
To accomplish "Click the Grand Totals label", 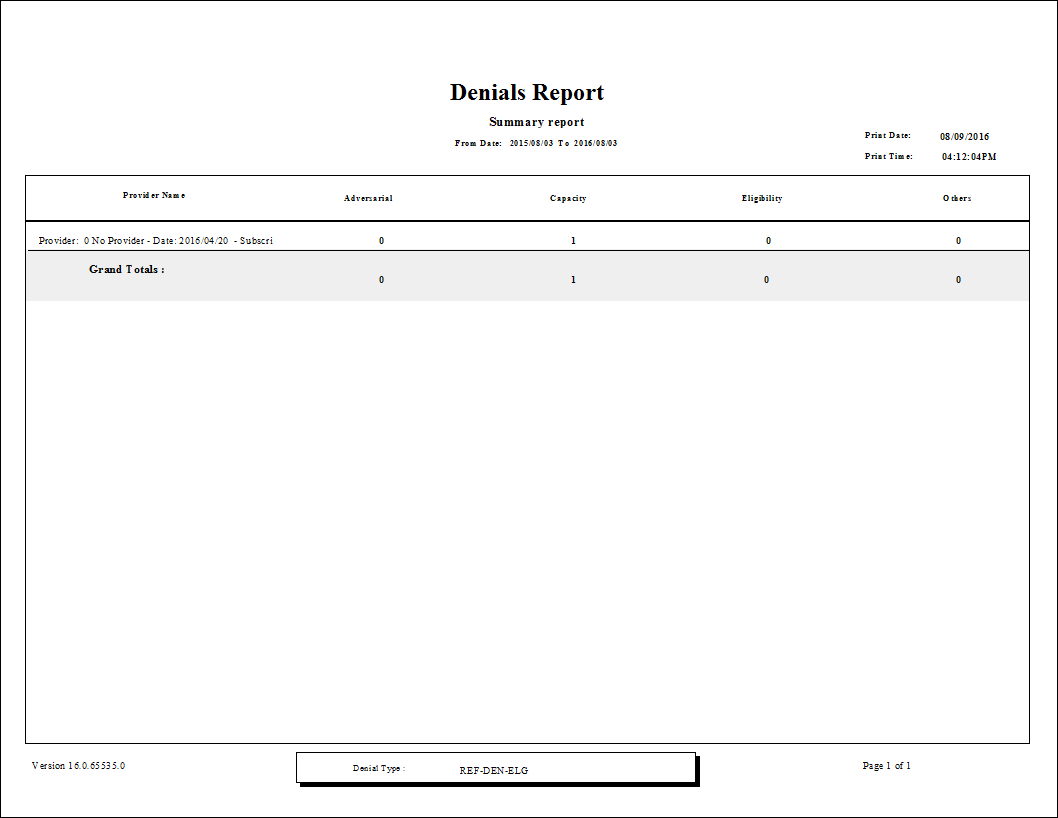I will pos(127,268).
